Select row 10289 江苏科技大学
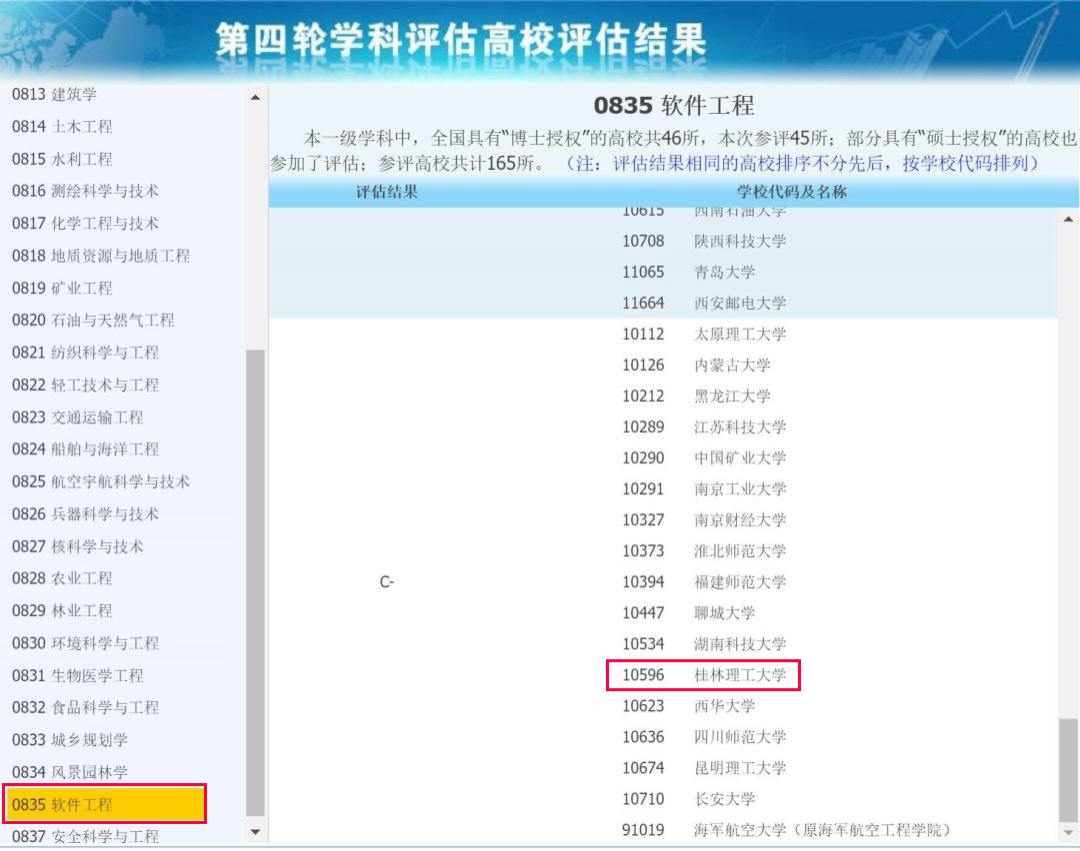 click(704, 427)
